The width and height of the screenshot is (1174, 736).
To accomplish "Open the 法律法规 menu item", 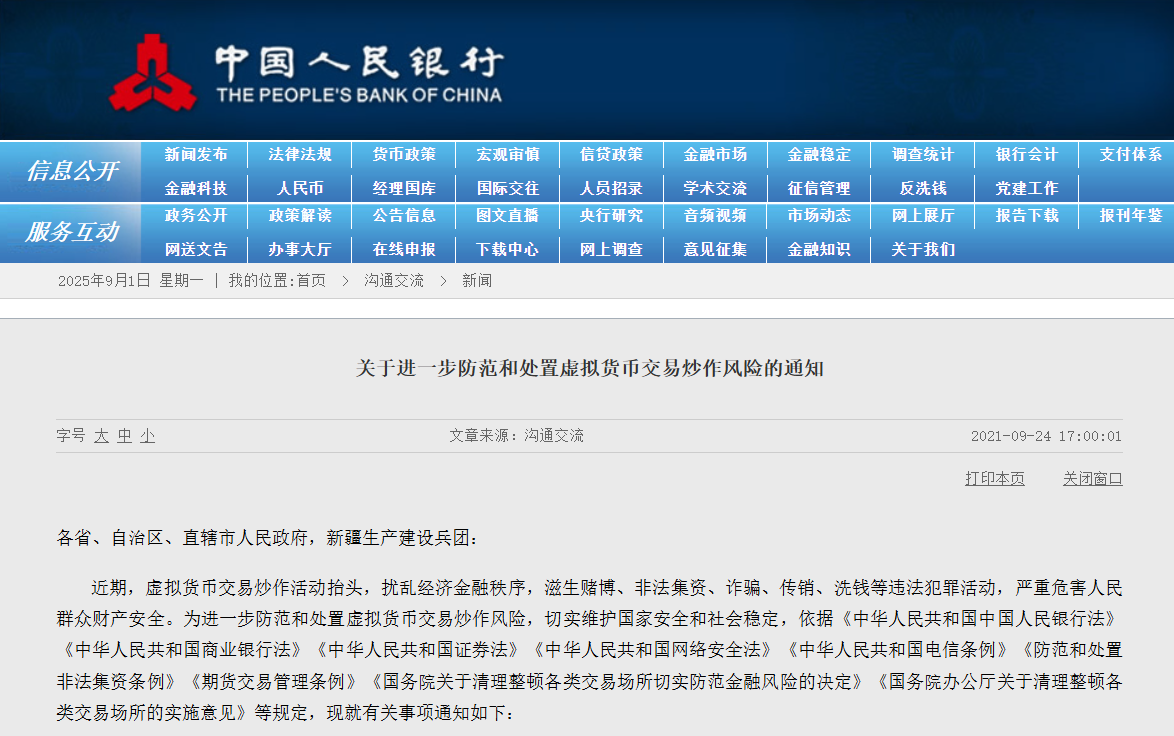I will point(299,155).
